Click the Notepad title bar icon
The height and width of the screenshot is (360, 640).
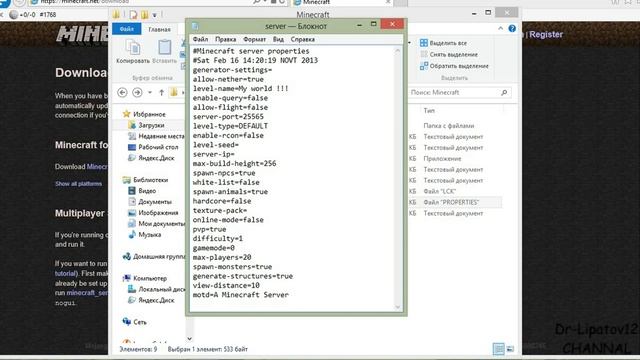pos(195,26)
